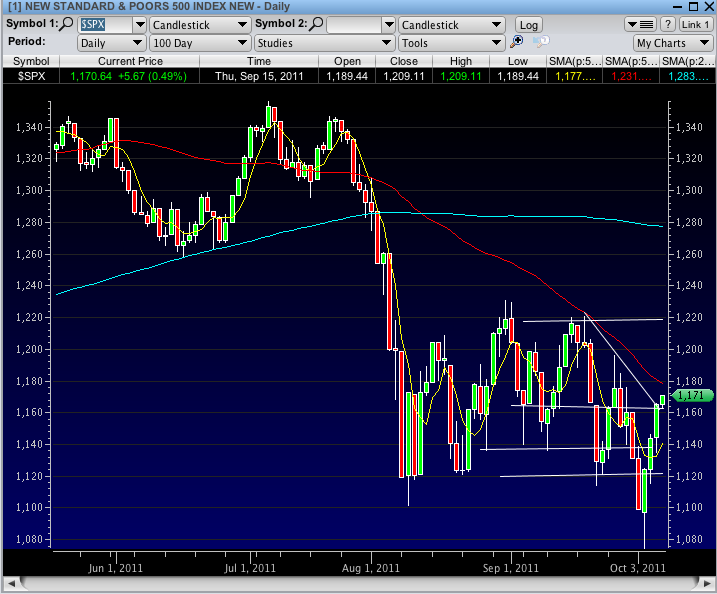Click the zoom in magnifier icon
Image resolution: width=717 pixels, height=594 pixels.
click(517, 42)
